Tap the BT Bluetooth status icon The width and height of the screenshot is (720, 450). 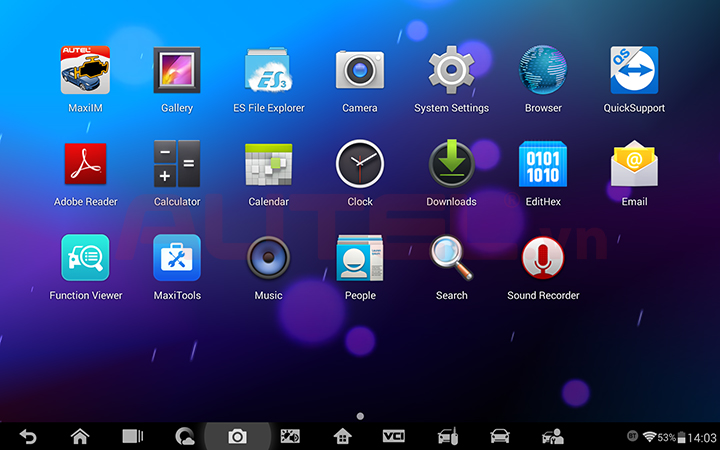(632, 436)
